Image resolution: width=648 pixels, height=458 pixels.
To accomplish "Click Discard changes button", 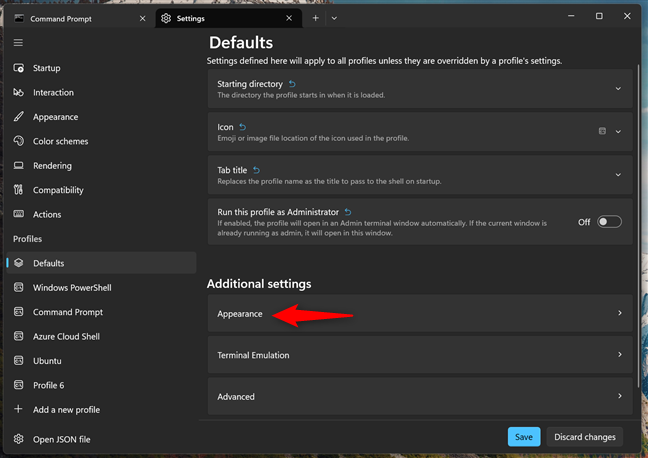I will pos(584,437).
